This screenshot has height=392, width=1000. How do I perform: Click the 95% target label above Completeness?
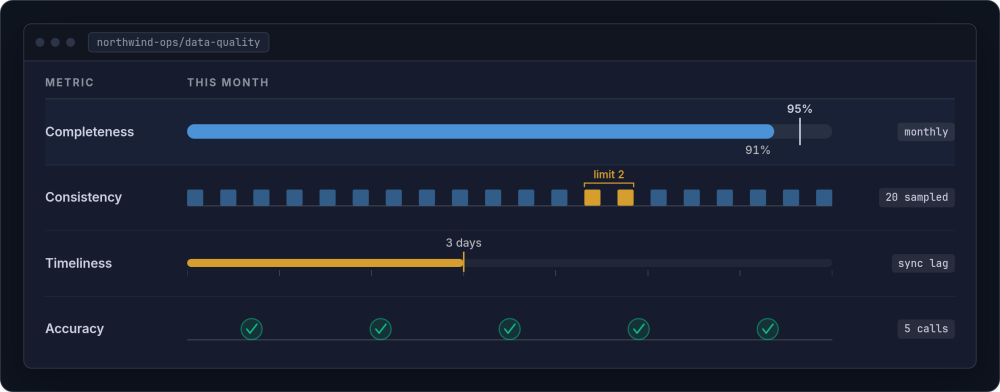(x=799, y=109)
